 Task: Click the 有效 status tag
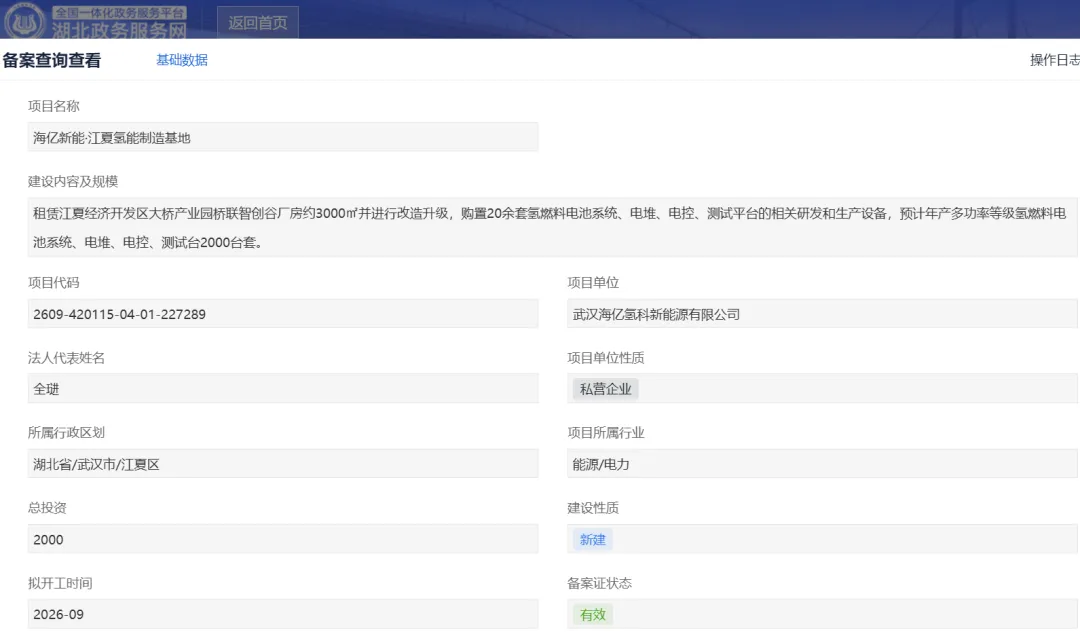(x=592, y=615)
